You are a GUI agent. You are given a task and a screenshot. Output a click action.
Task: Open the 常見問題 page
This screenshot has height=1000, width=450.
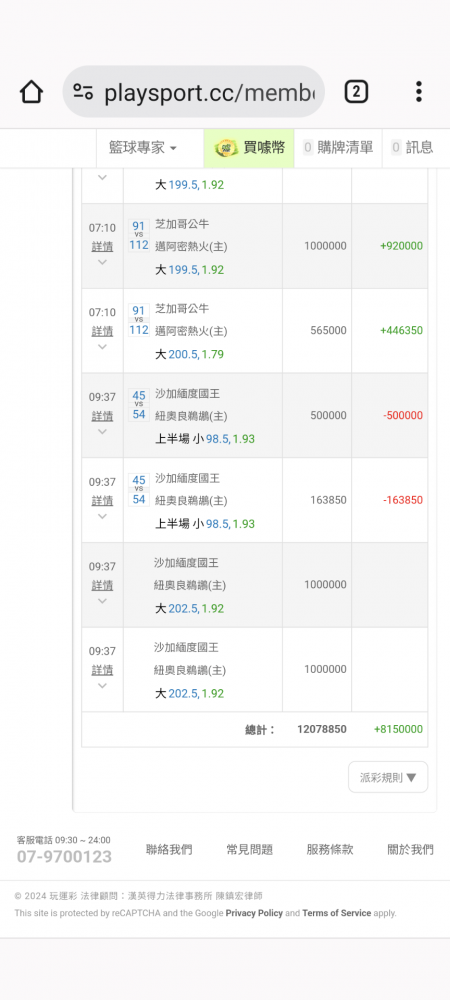pos(249,849)
